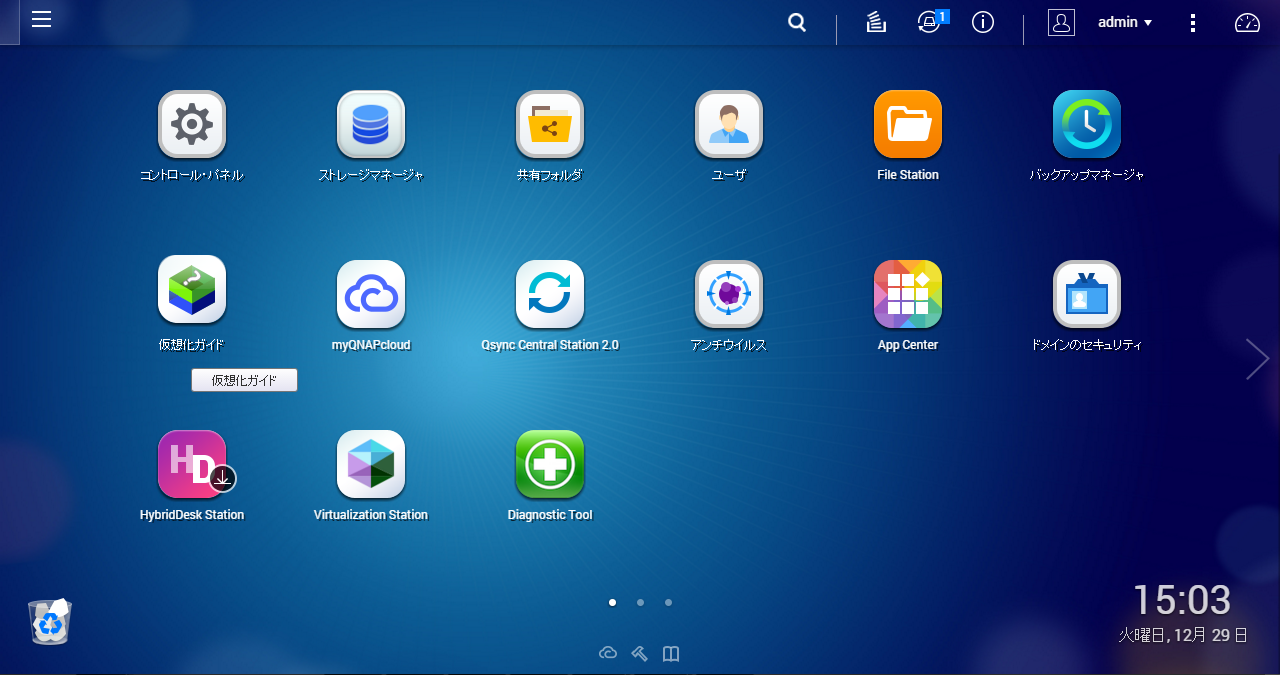1280x675 pixels.
Task: Open バックアップマネージャ icon
Action: click(1087, 124)
